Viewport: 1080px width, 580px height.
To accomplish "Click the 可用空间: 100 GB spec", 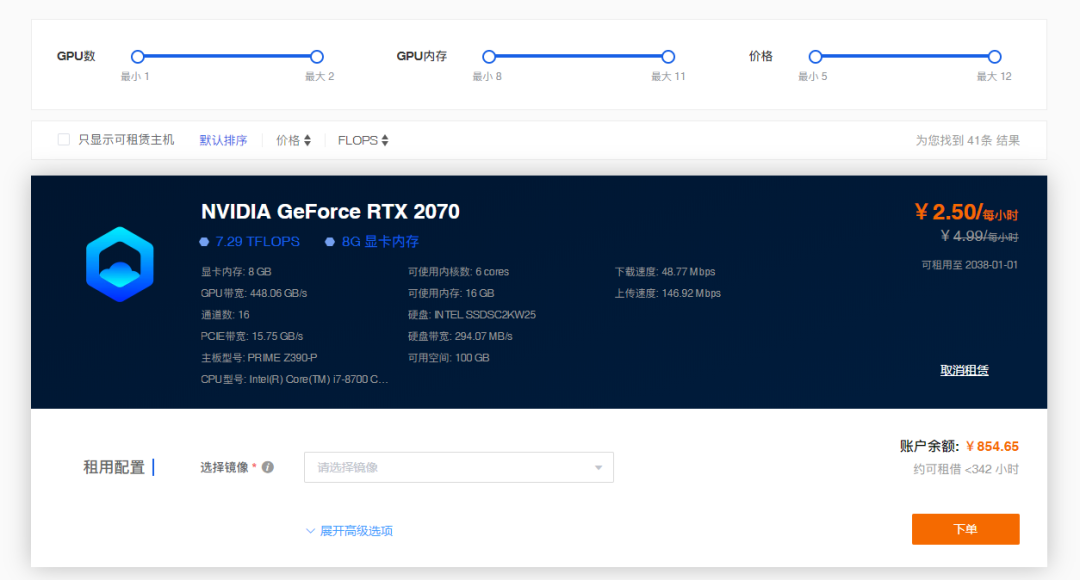I will pos(448,358).
